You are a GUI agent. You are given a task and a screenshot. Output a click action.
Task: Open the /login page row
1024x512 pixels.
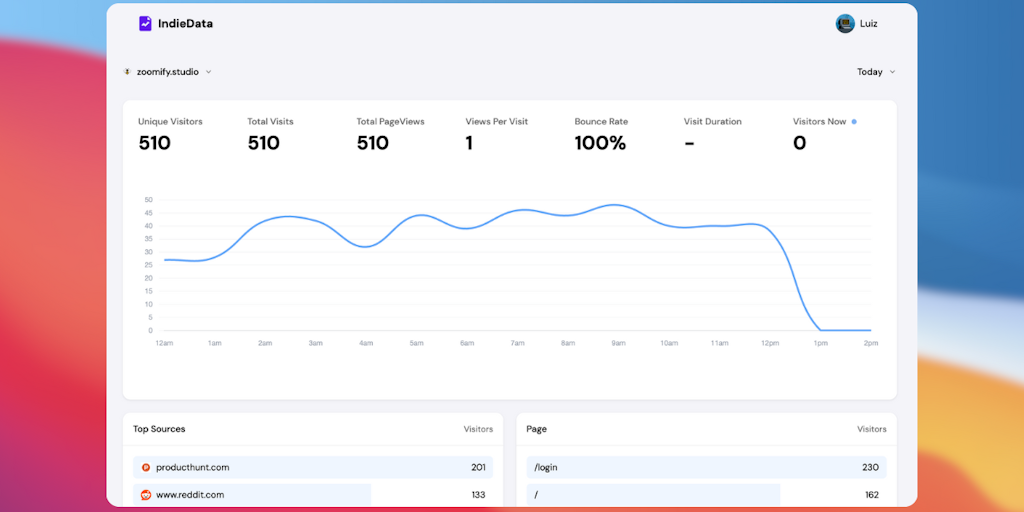(707, 468)
